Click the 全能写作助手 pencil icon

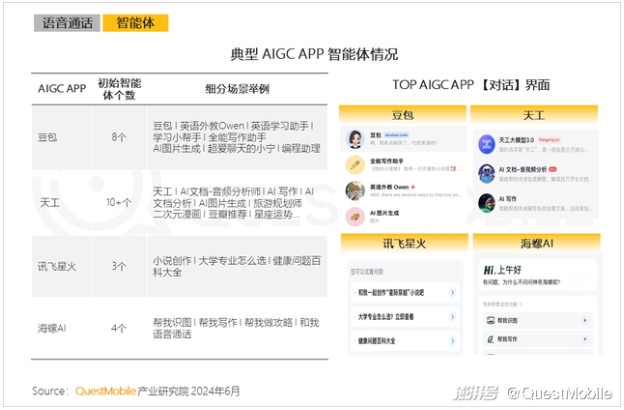click(354, 164)
